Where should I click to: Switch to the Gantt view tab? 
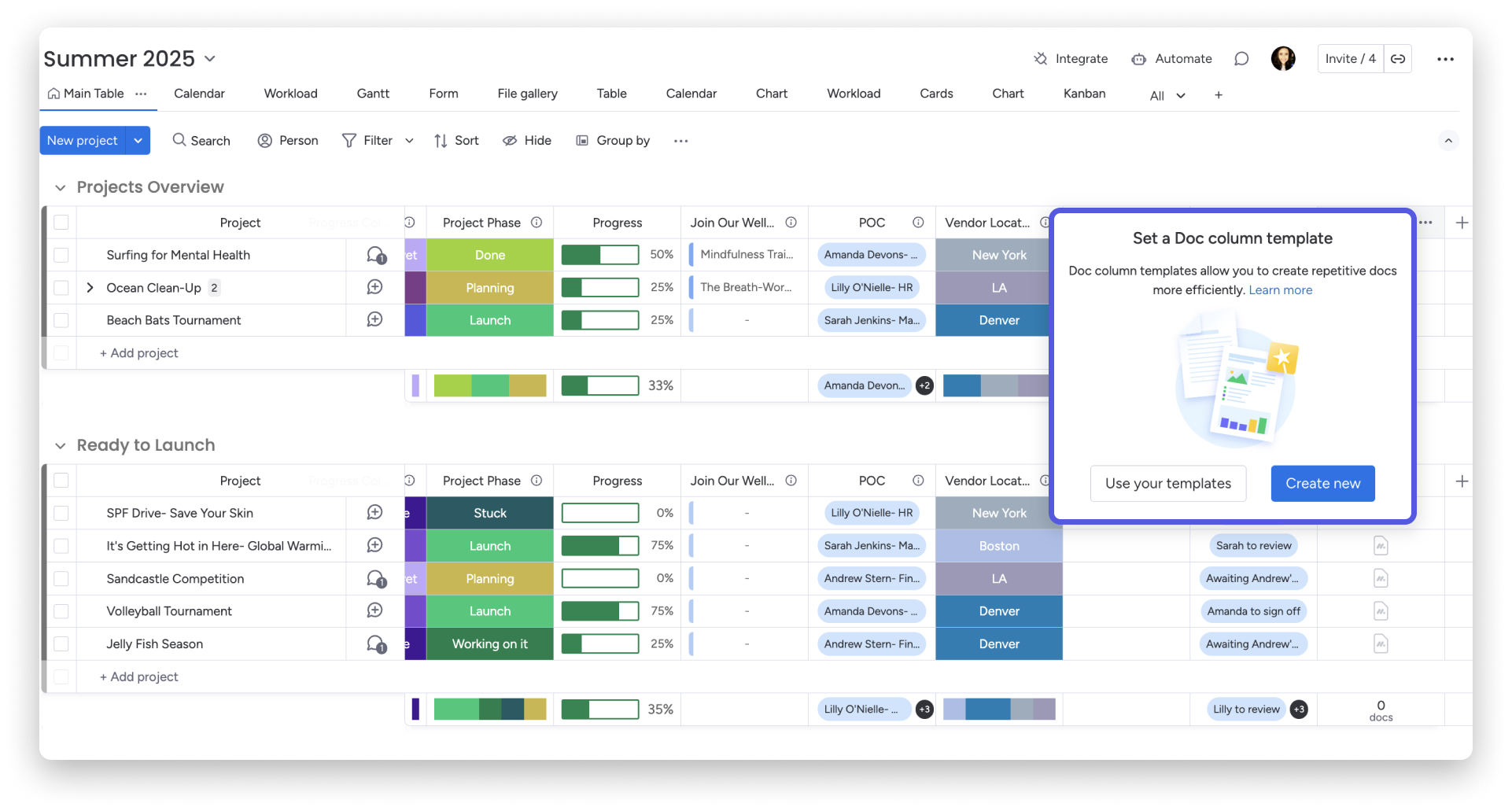(373, 94)
